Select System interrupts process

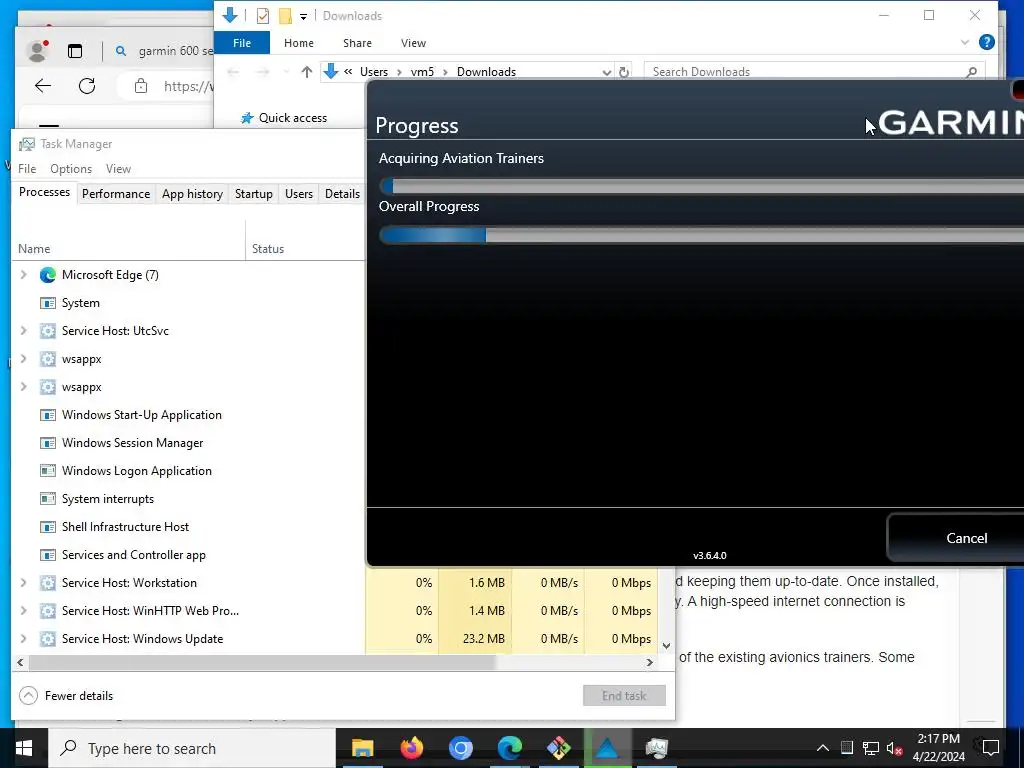(188, 499)
